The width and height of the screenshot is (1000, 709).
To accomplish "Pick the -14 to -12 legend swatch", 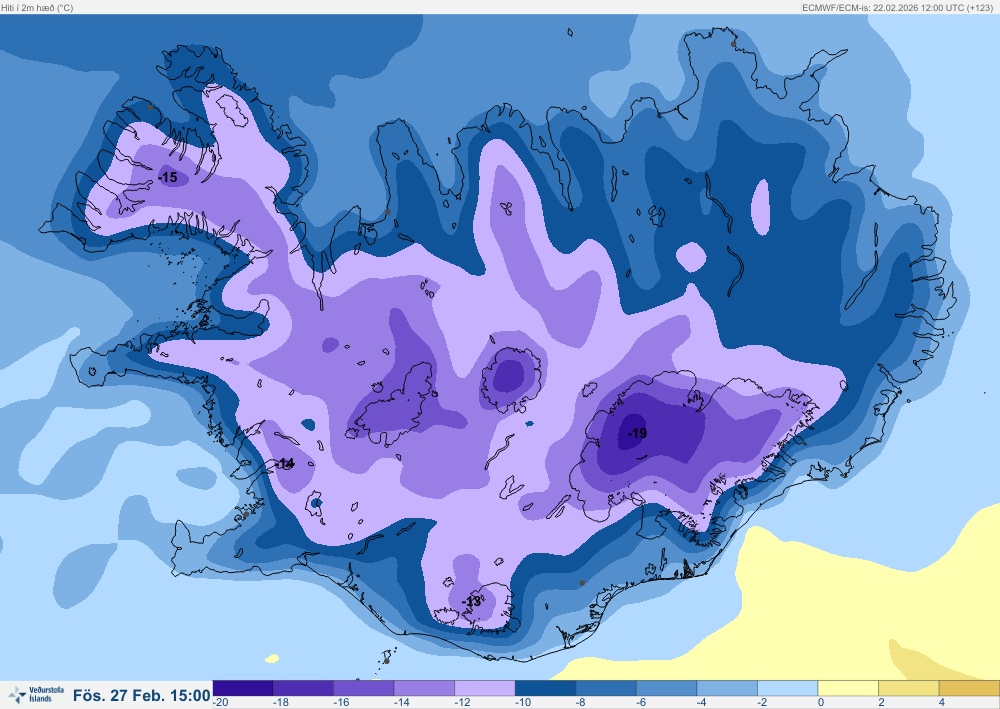I will [425, 688].
